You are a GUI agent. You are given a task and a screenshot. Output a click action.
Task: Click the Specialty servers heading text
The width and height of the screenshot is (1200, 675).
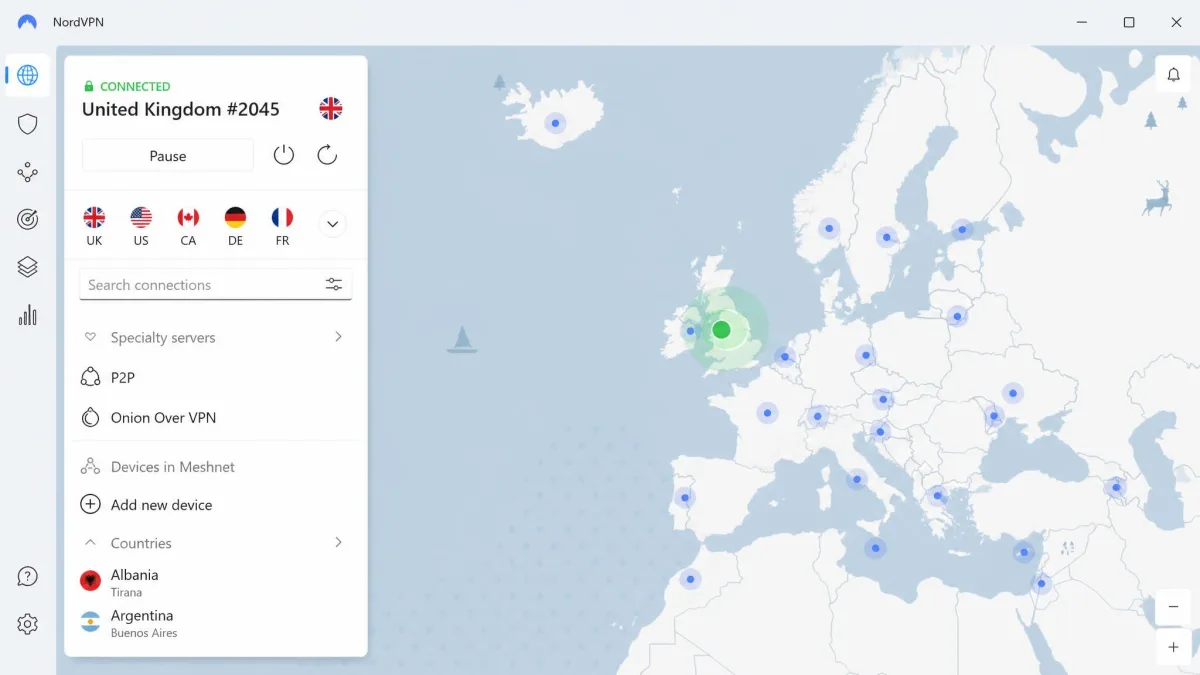[163, 338]
